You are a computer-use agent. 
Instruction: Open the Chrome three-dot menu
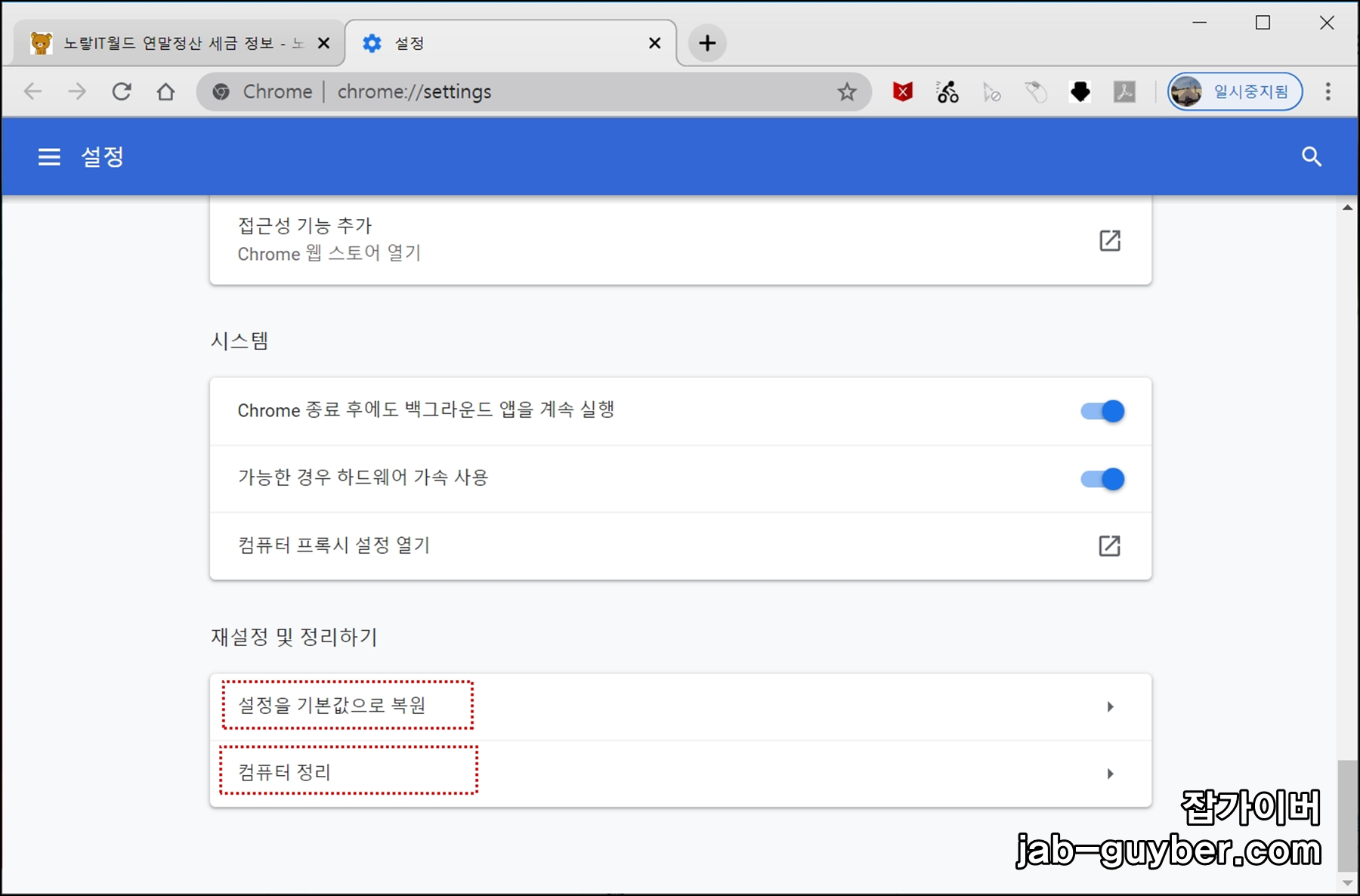click(x=1328, y=91)
